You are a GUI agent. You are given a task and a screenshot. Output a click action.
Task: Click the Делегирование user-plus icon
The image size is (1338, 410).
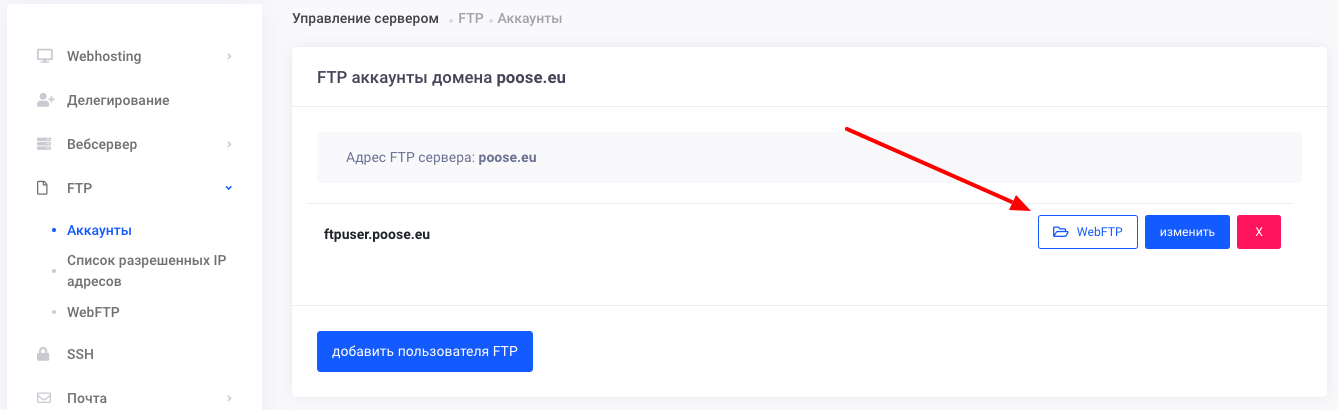pos(44,100)
